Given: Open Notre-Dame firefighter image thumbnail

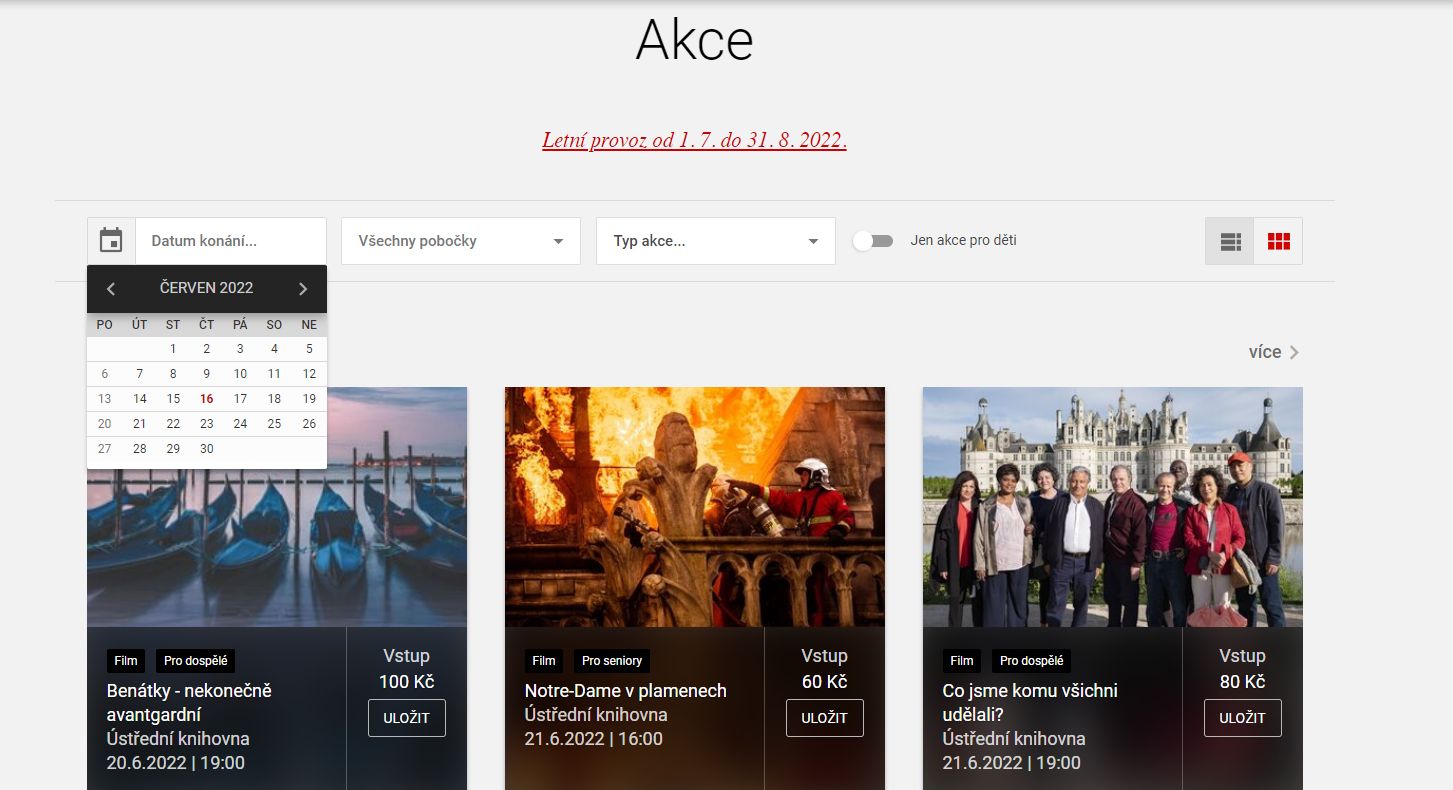Looking at the screenshot, I should pos(694,506).
